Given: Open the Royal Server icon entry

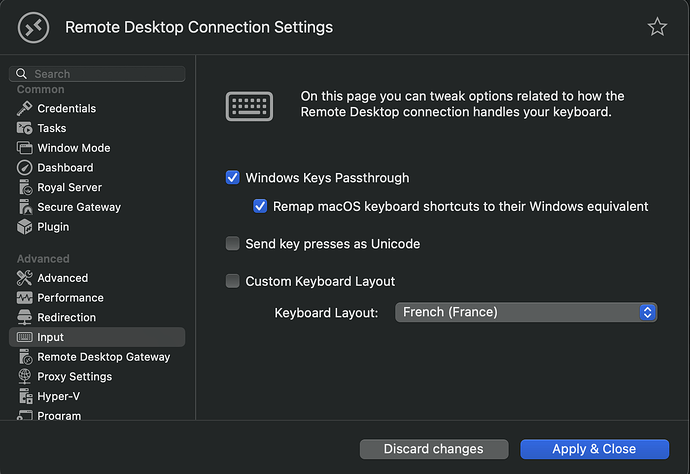Looking at the screenshot, I should (25, 187).
